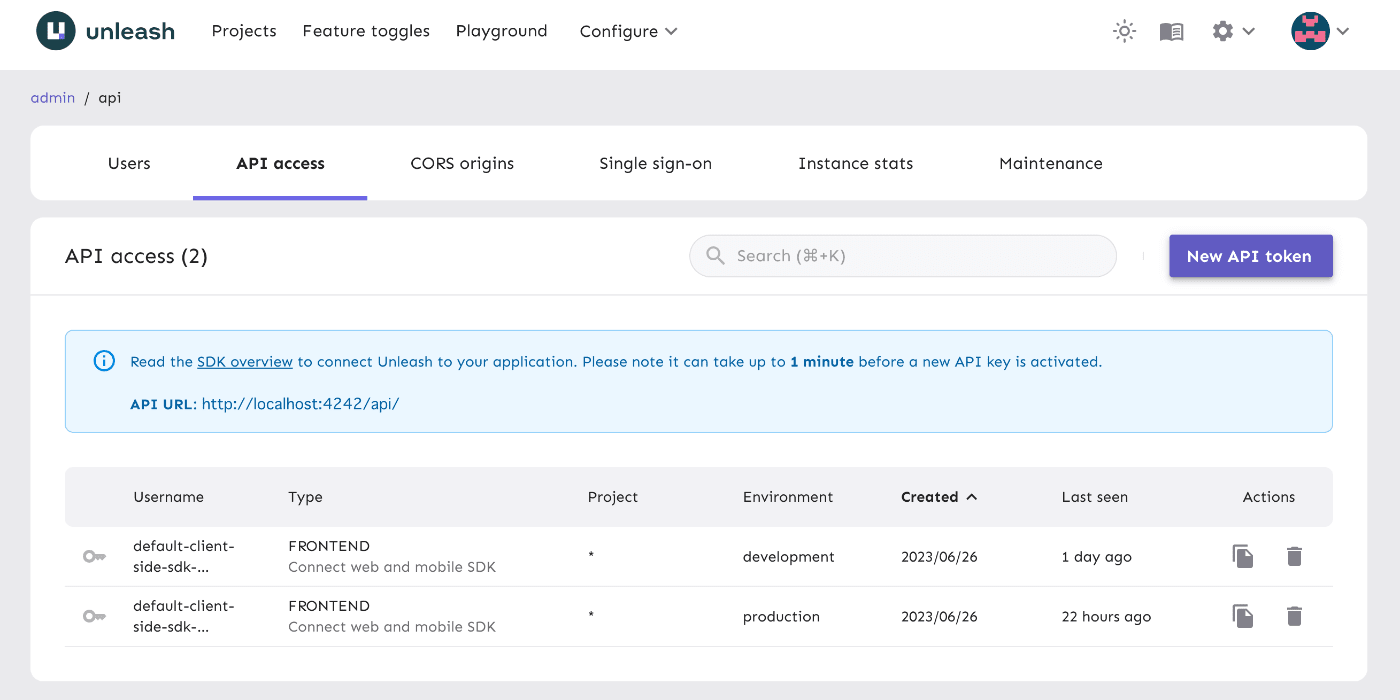Open the Playground from the top menu
Image resolution: width=1400 pixels, height=700 pixels.
tap(501, 31)
